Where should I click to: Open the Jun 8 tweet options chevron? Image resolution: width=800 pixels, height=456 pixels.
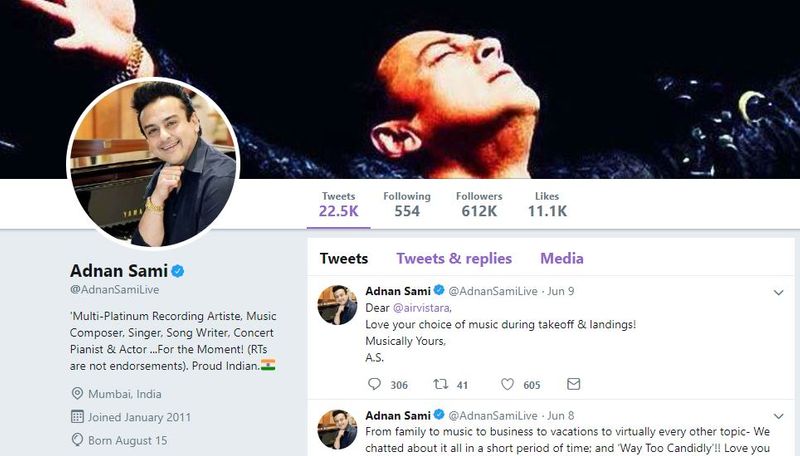point(778,415)
